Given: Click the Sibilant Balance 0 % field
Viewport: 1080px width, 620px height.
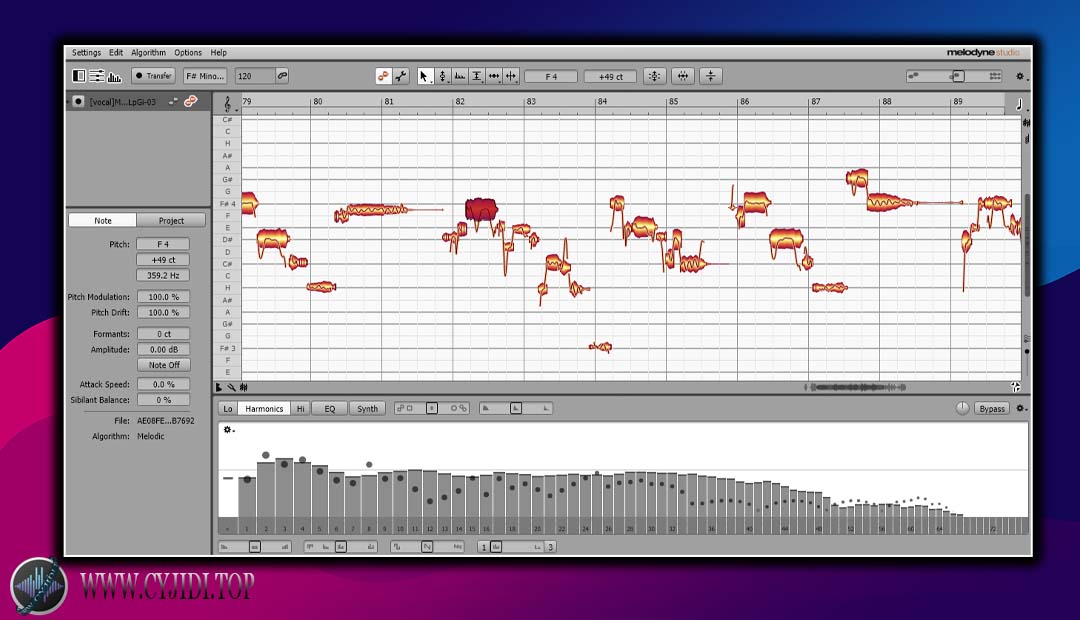Looking at the screenshot, I should point(163,400).
